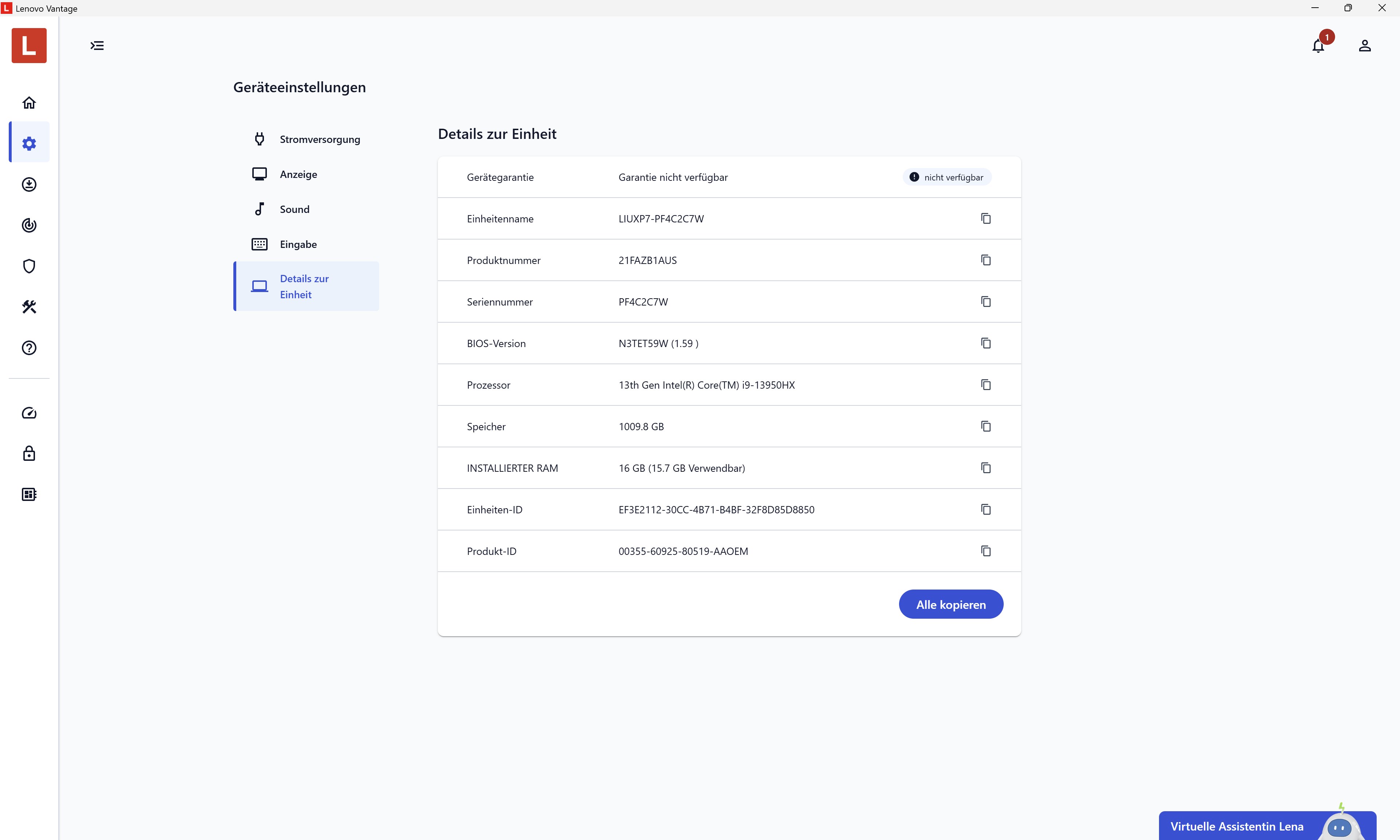Click the Lenovo Vantage window title

coord(46,8)
